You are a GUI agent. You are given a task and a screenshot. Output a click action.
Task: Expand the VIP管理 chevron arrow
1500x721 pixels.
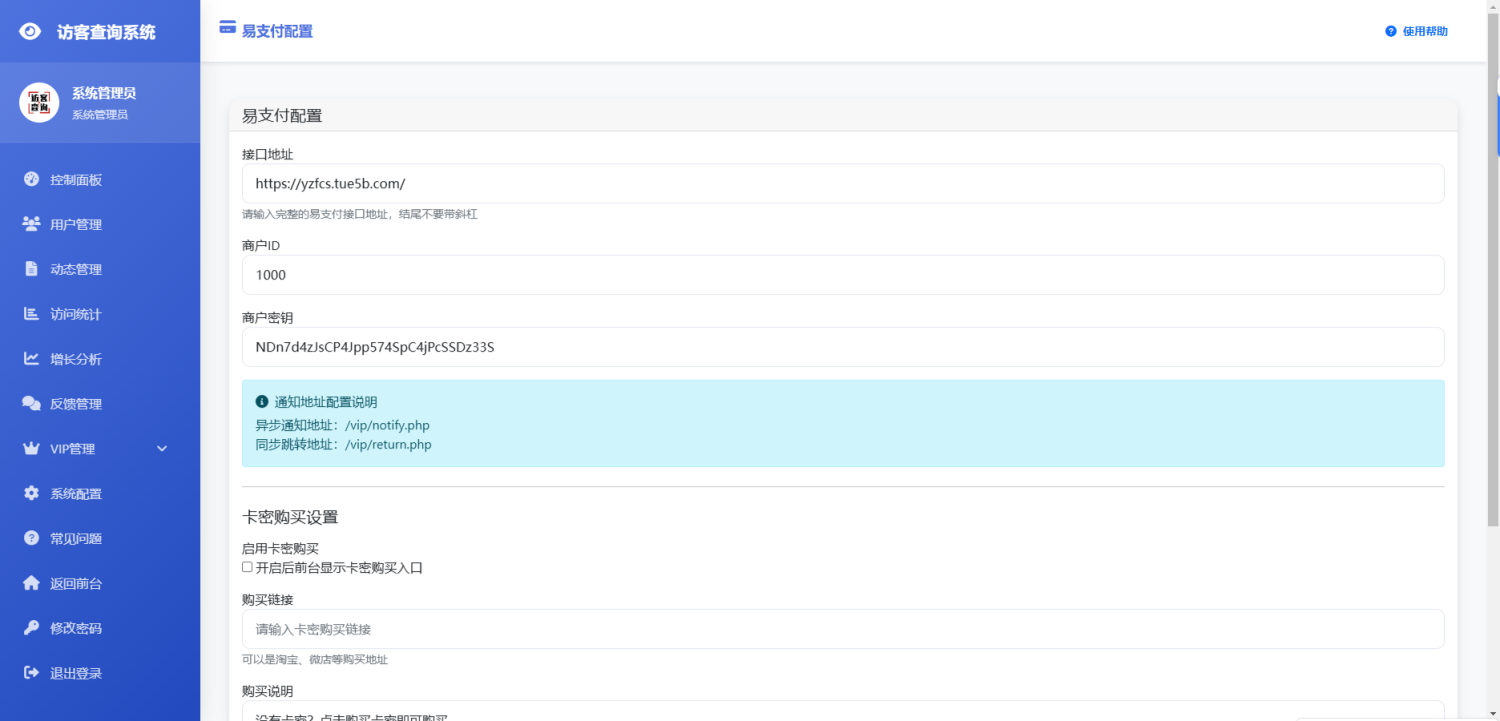tap(162, 449)
